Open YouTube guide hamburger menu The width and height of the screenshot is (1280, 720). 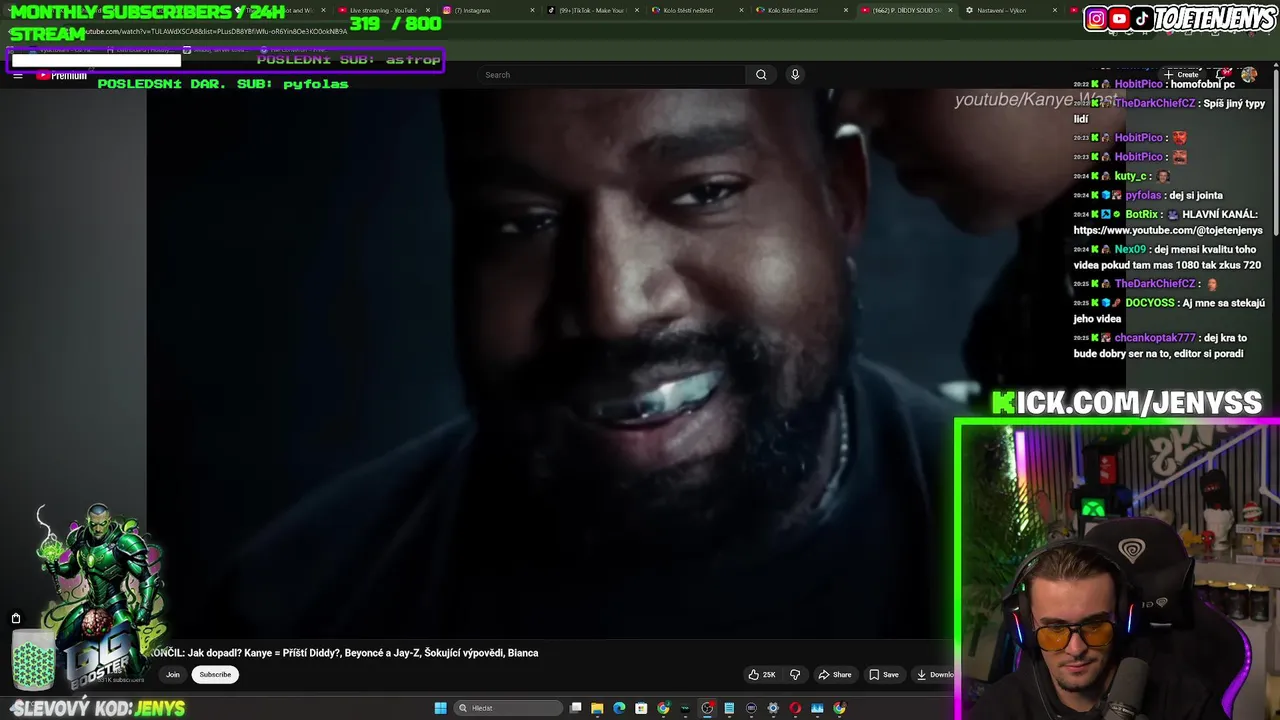coord(18,75)
